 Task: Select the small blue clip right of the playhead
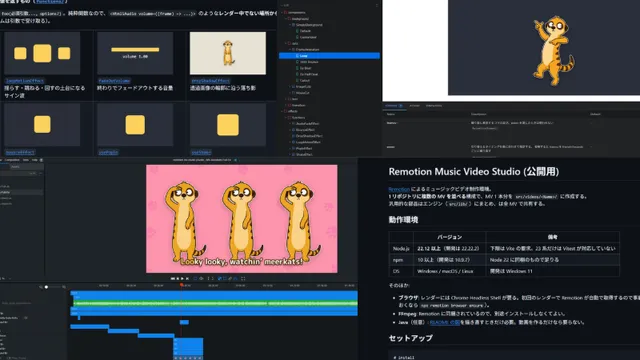pyautogui.click(x=184, y=322)
